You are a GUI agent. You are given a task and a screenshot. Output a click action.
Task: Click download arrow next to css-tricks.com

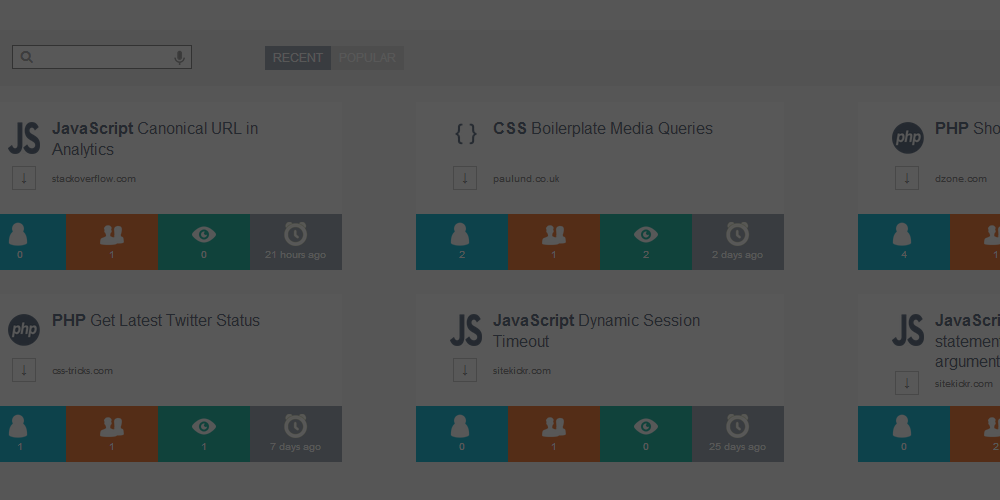point(24,370)
